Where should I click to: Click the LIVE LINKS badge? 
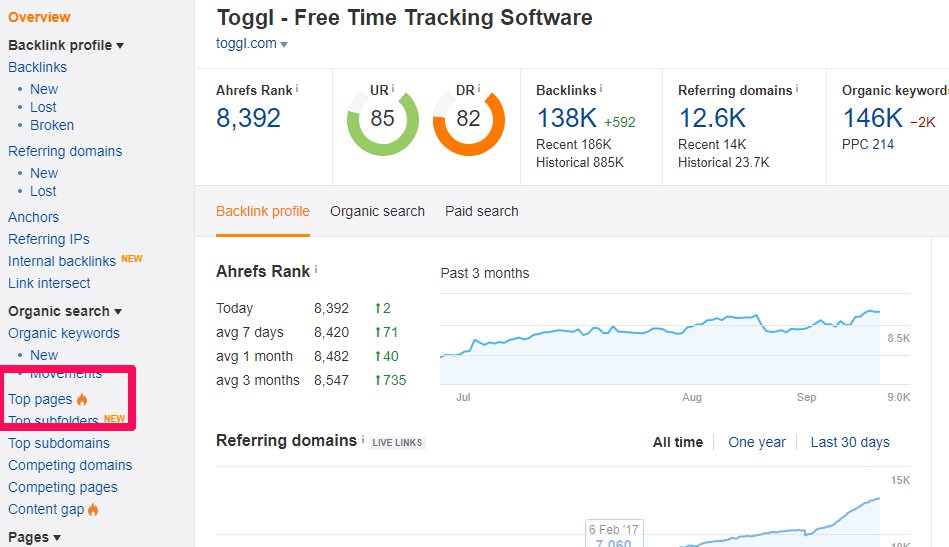pos(398,443)
